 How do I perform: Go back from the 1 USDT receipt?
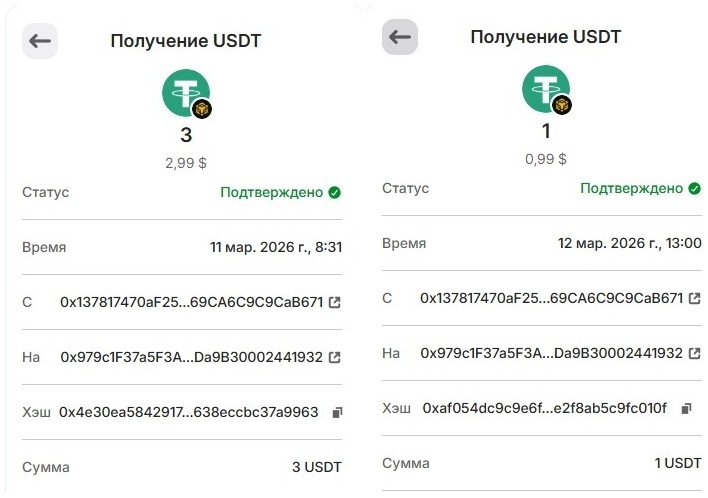click(399, 37)
